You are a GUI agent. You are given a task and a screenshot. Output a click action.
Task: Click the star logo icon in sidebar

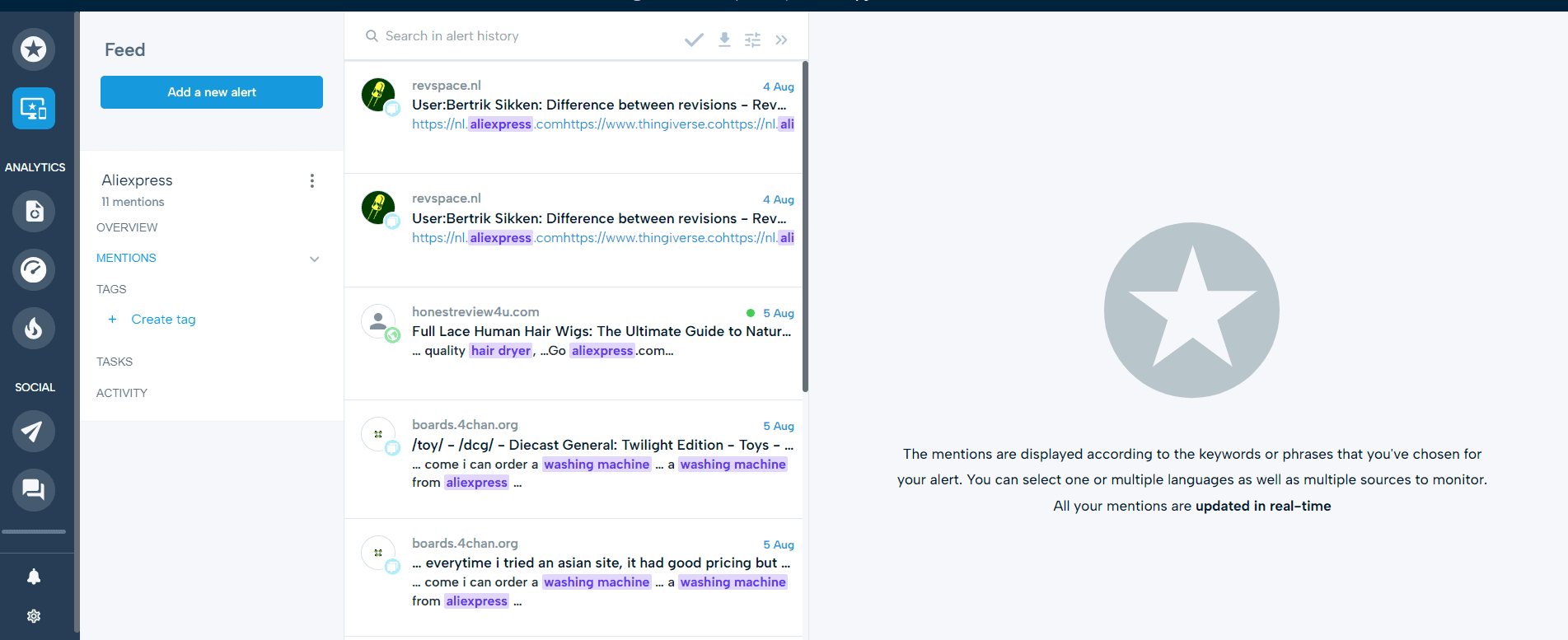click(x=34, y=49)
